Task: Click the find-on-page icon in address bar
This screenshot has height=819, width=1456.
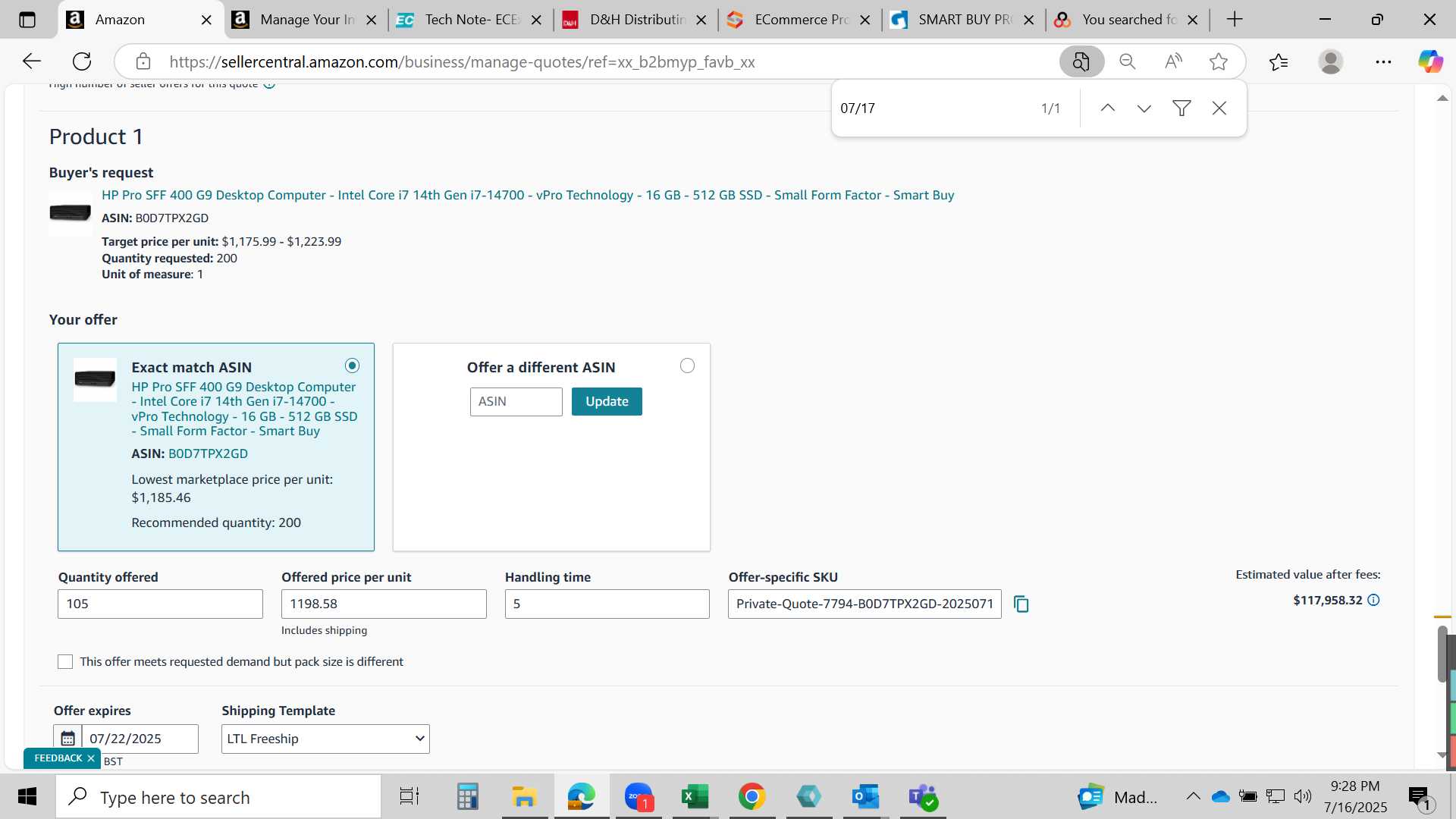Action: click(x=1081, y=61)
